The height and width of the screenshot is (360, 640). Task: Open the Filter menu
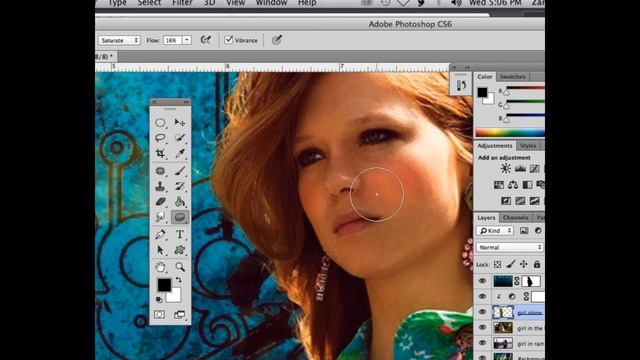tap(182, 3)
